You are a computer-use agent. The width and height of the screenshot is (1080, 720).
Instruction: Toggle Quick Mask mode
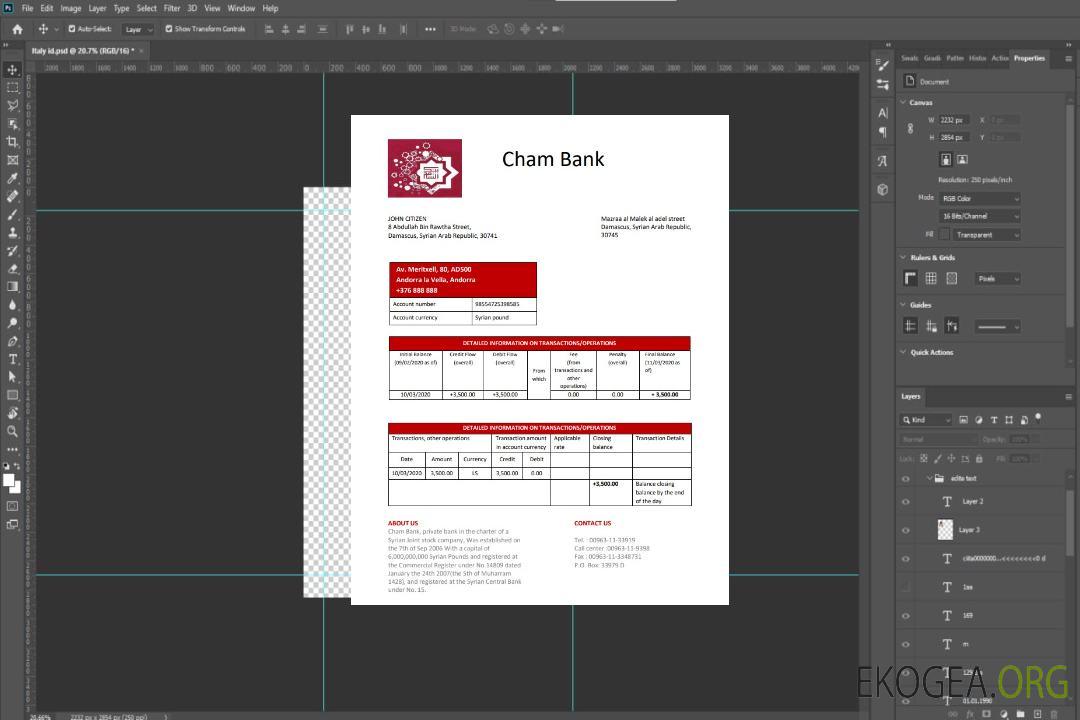[x=12, y=506]
